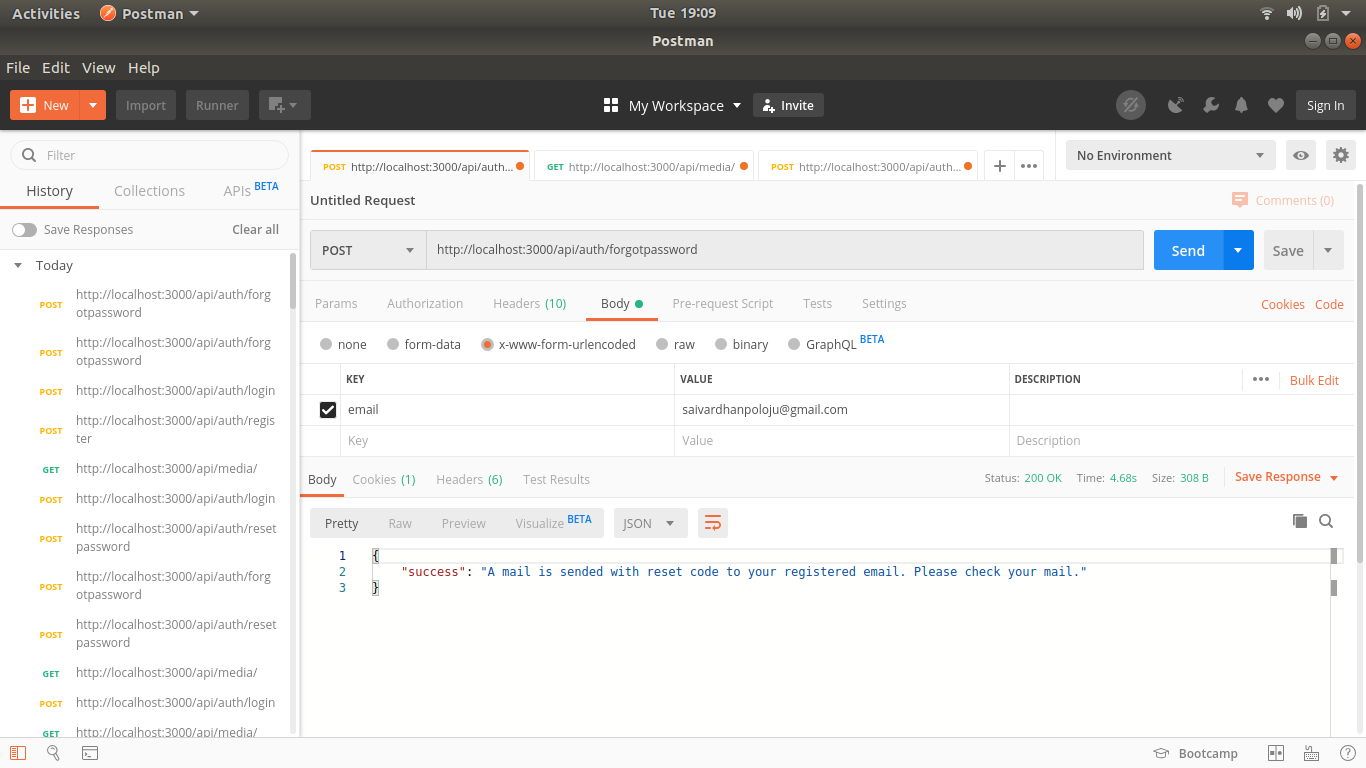Open the POST method dropdown
Image resolution: width=1366 pixels, height=768 pixels.
click(368, 250)
